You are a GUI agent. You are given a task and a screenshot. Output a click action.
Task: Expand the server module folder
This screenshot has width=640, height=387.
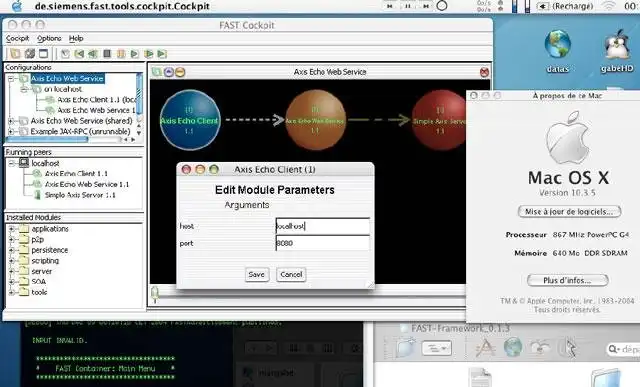coord(11,271)
